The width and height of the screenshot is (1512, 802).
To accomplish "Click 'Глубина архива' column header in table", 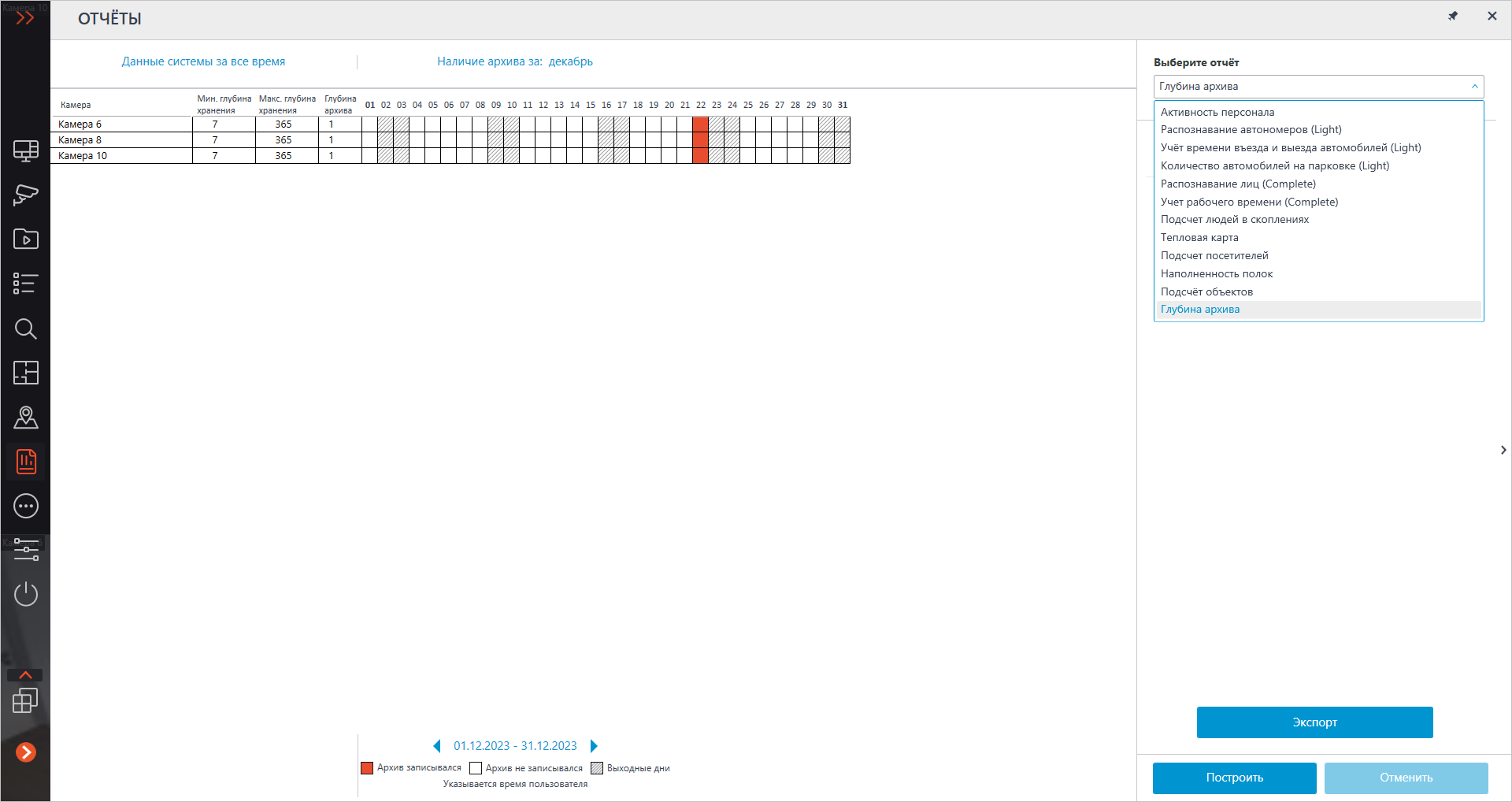I will 340,105.
